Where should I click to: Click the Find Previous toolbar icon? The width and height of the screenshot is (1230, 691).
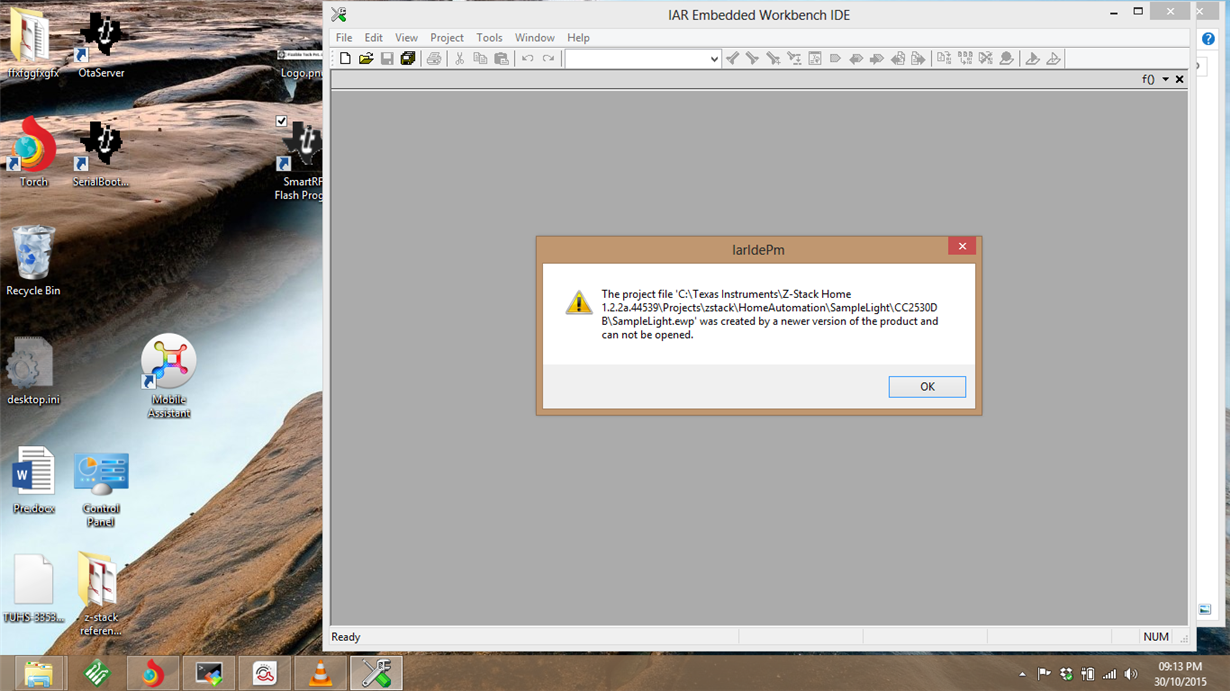coord(732,59)
